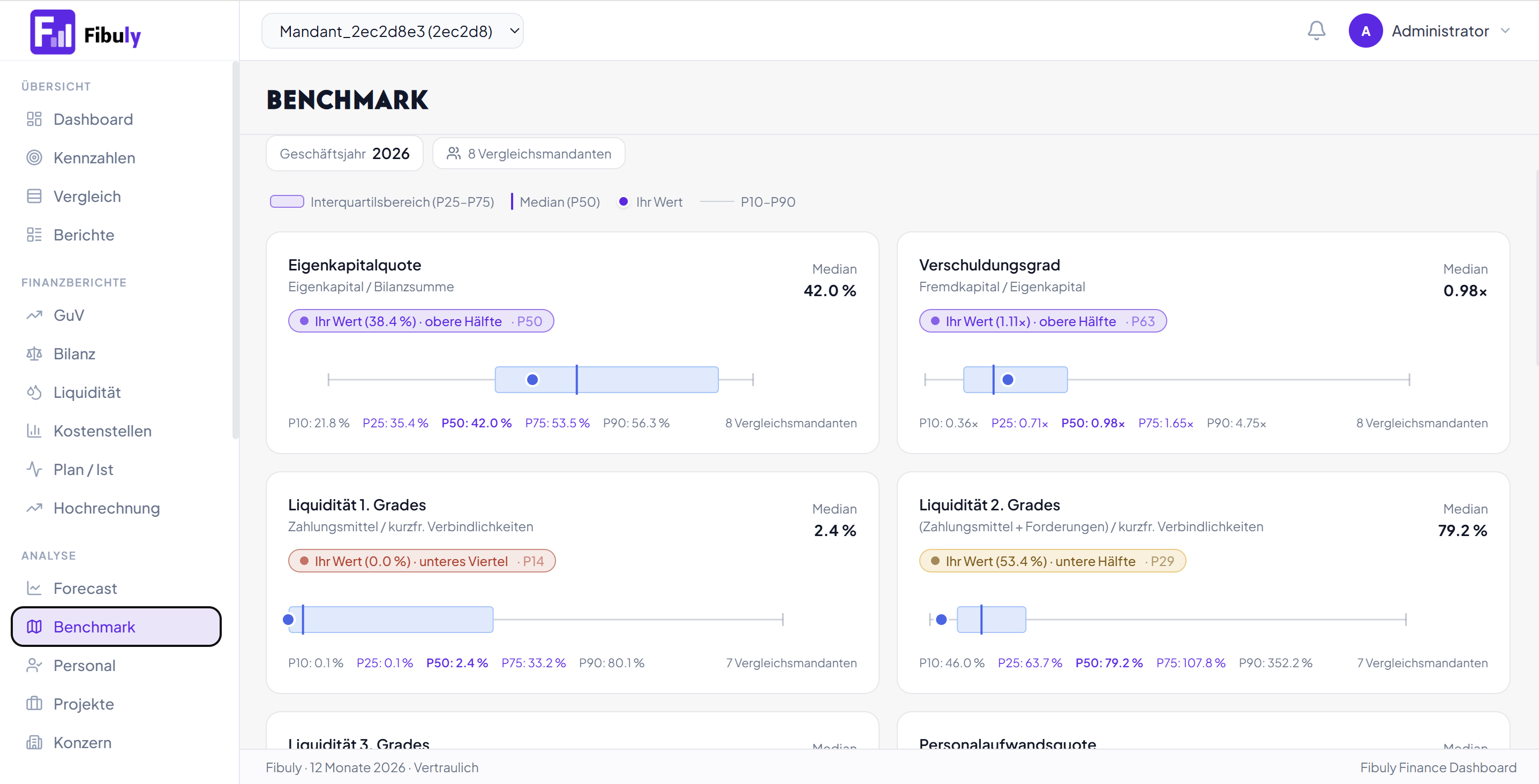The image size is (1539, 784).
Task: Click Liquidität 1. Grades Ihr Wert badge
Action: click(x=422, y=561)
